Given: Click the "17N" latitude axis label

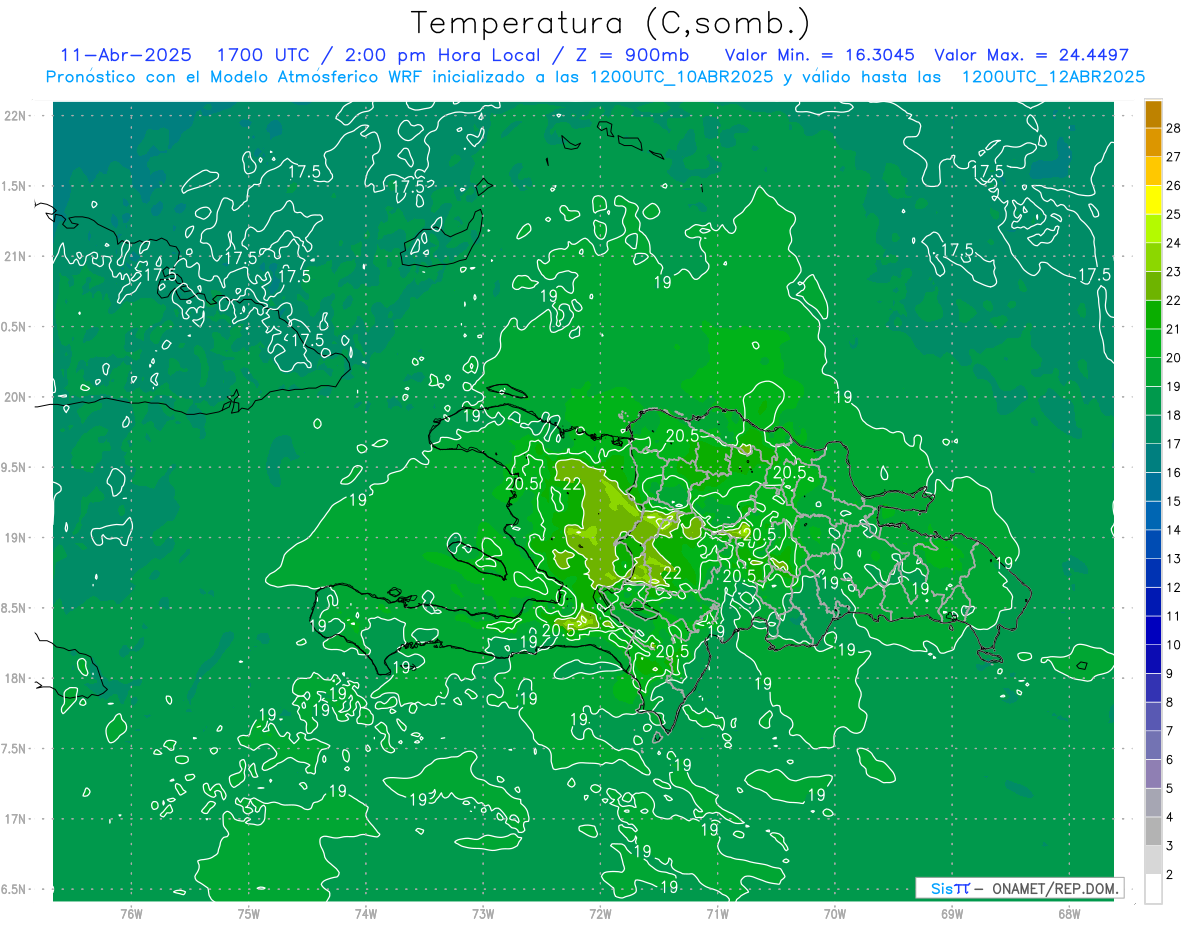Looking at the screenshot, I should tap(16, 819).
